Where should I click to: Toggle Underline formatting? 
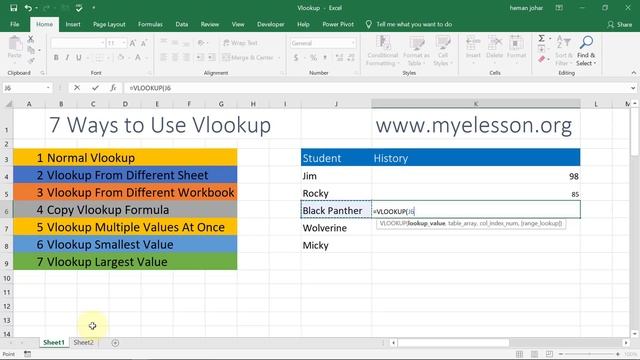click(x=79, y=58)
